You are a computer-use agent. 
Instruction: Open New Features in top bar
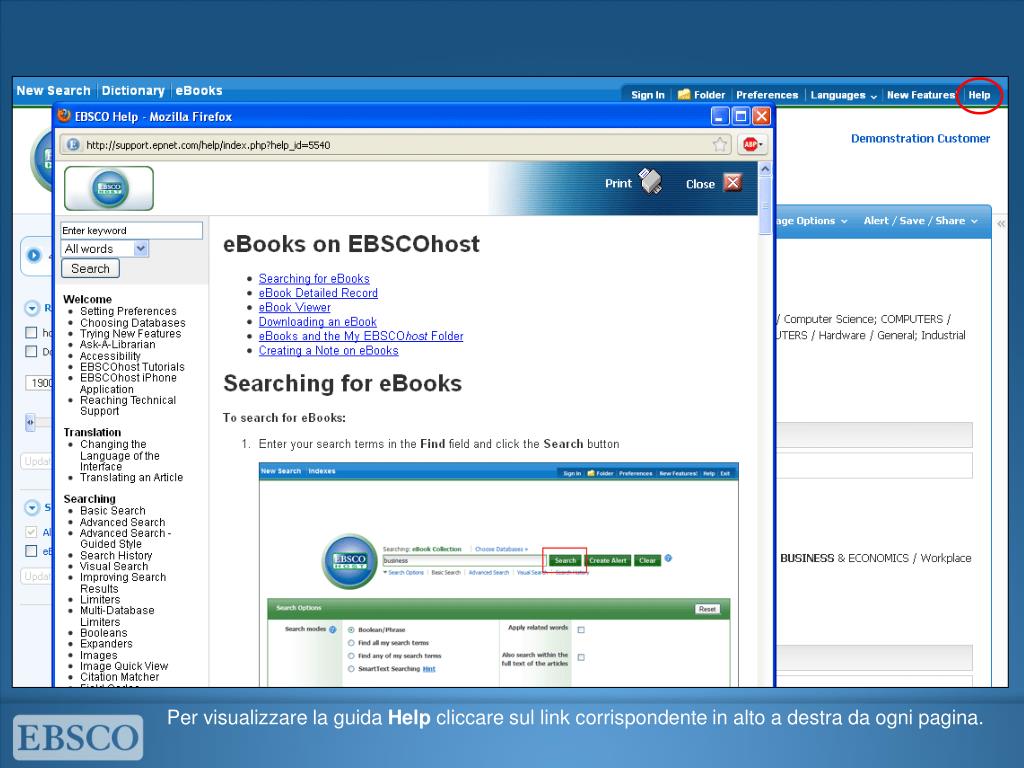(x=921, y=95)
